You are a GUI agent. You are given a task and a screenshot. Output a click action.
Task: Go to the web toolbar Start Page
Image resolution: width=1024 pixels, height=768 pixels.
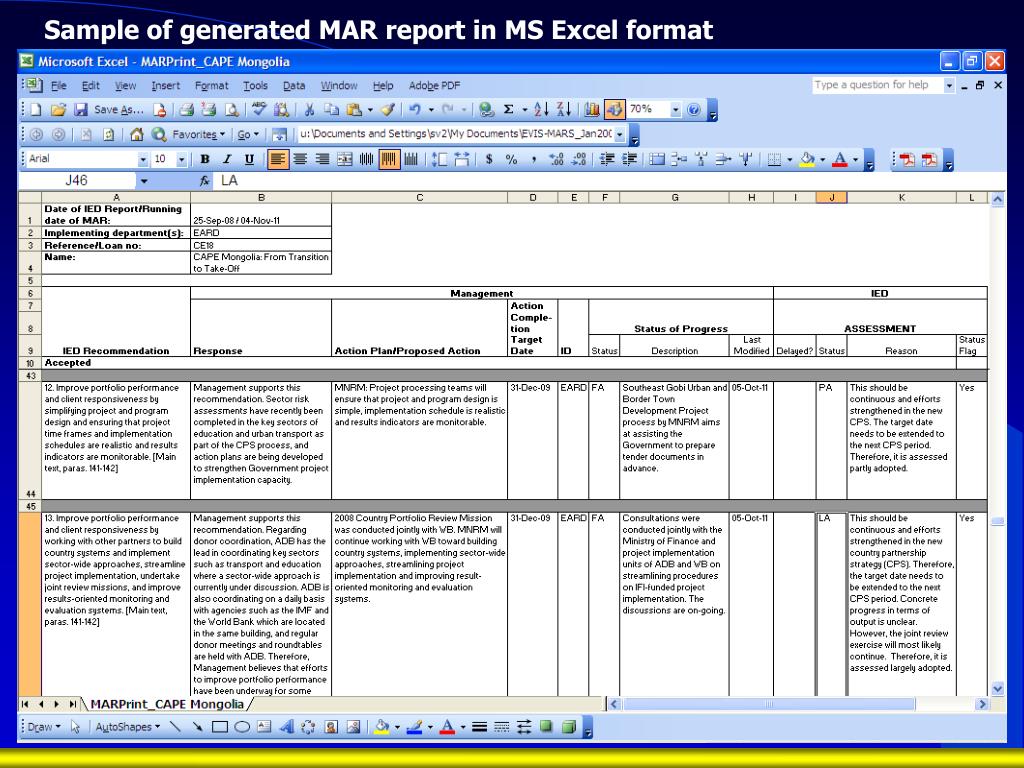[136, 135]
